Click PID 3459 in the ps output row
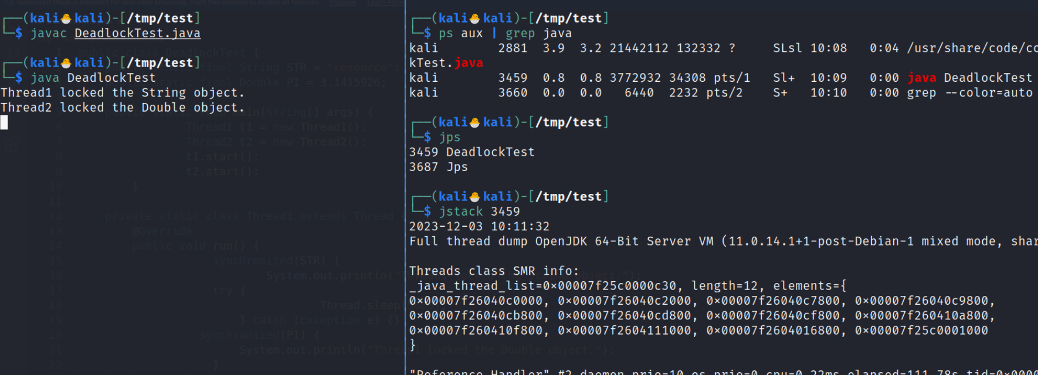1038x375 pixels. 512,78
